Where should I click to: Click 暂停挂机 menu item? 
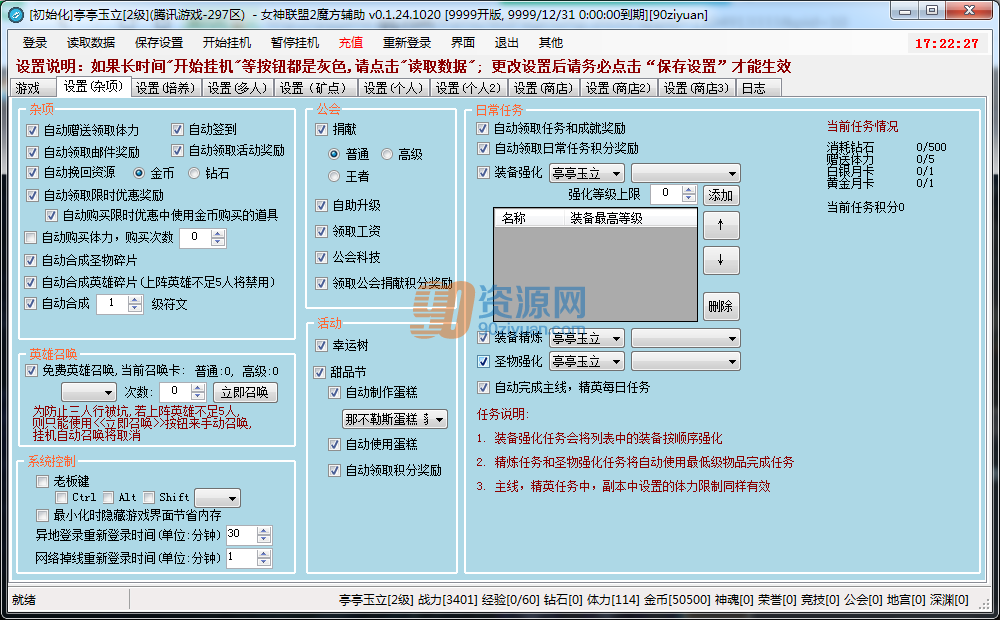click(295, 43)
